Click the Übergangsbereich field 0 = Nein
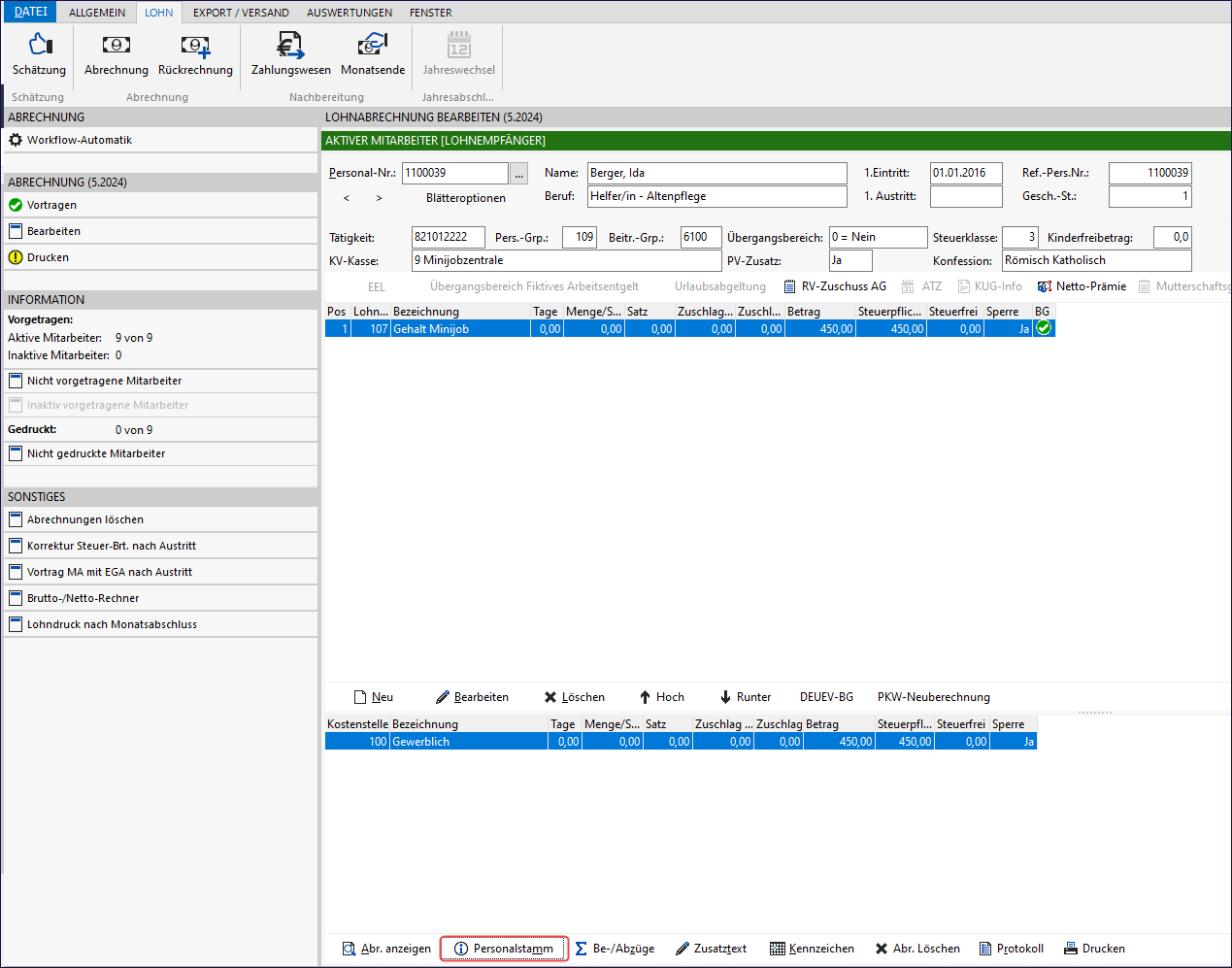This screenshot has height=968, width=1232. [879, 237]
